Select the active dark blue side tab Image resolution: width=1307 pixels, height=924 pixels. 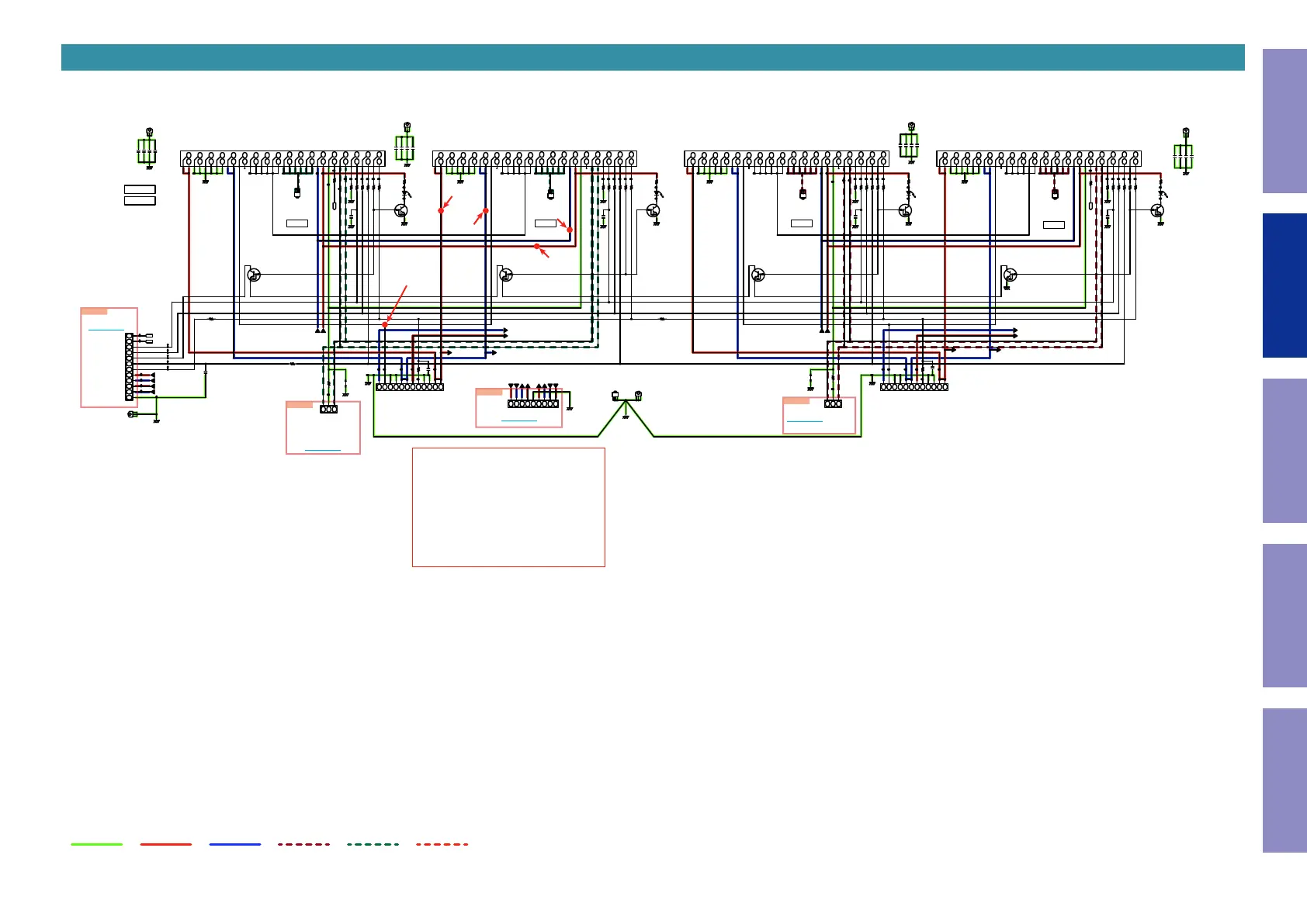click(1284, 286)
